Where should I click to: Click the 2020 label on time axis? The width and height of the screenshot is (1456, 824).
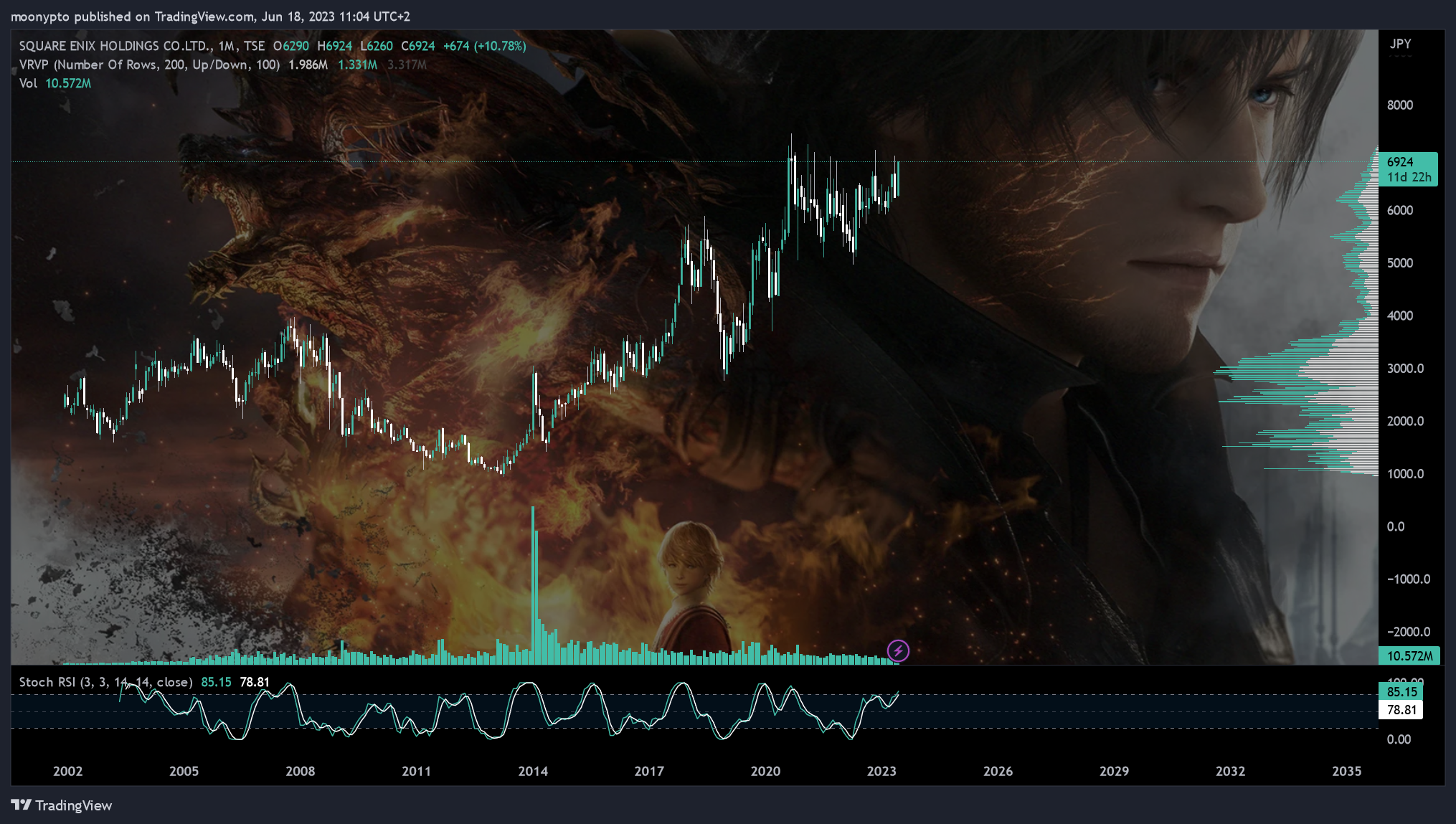coord(765,771)
